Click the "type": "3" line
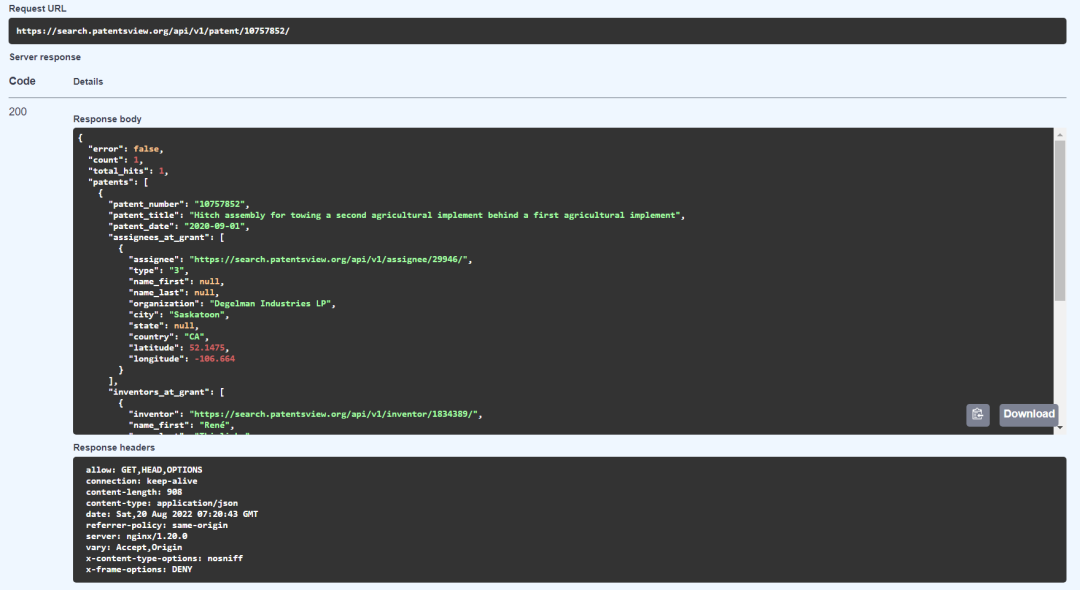 (x=158, y=270)
